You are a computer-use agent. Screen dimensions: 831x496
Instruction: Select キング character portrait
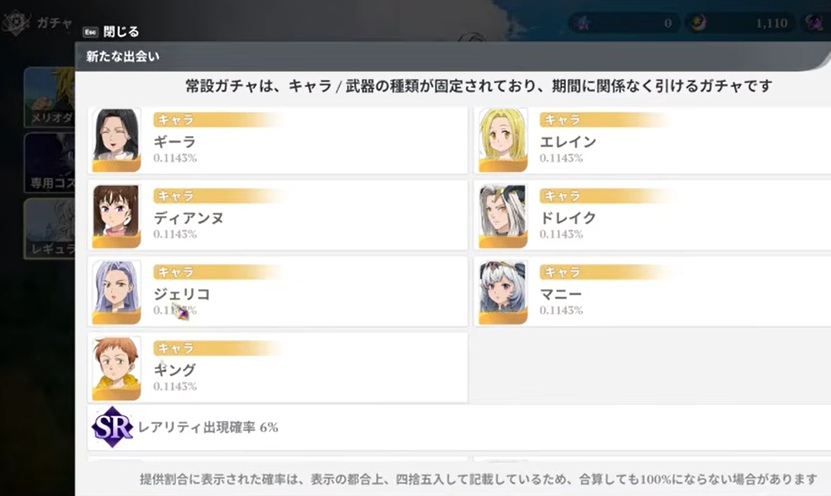tap(116, 367)
